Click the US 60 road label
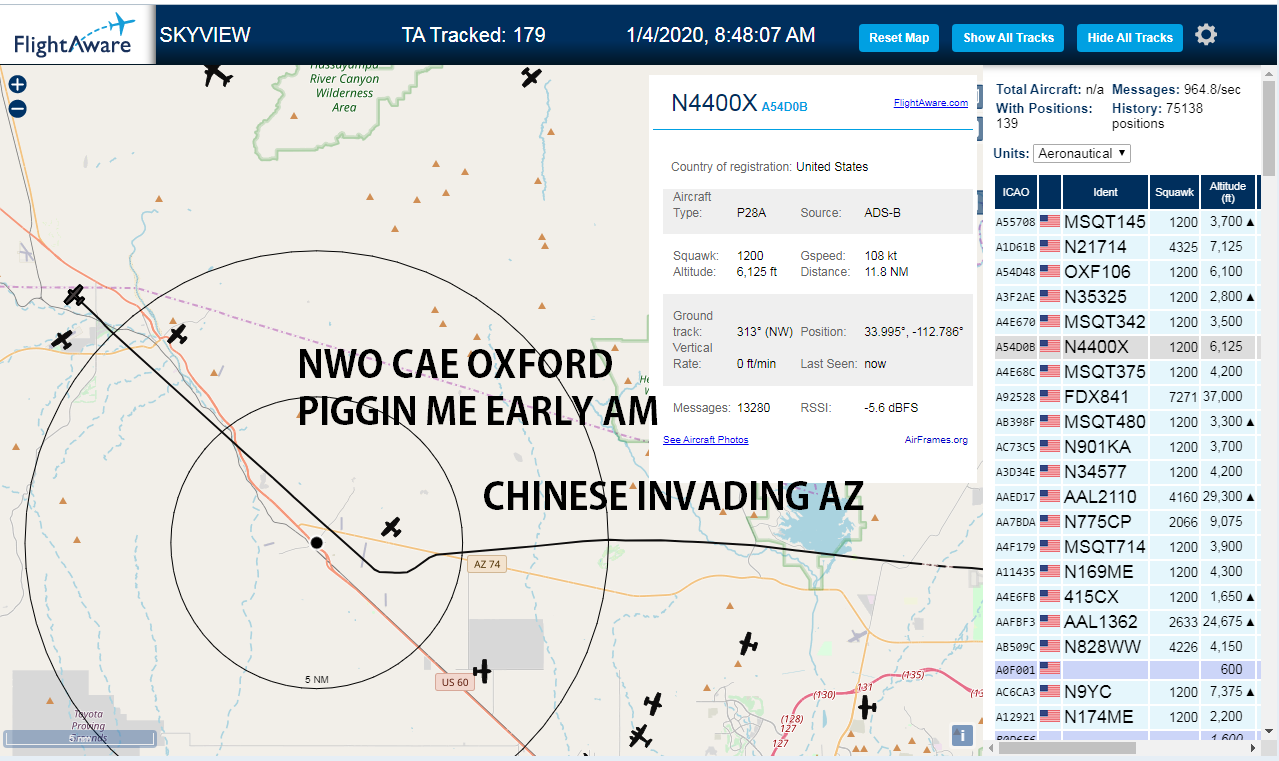 454,682
